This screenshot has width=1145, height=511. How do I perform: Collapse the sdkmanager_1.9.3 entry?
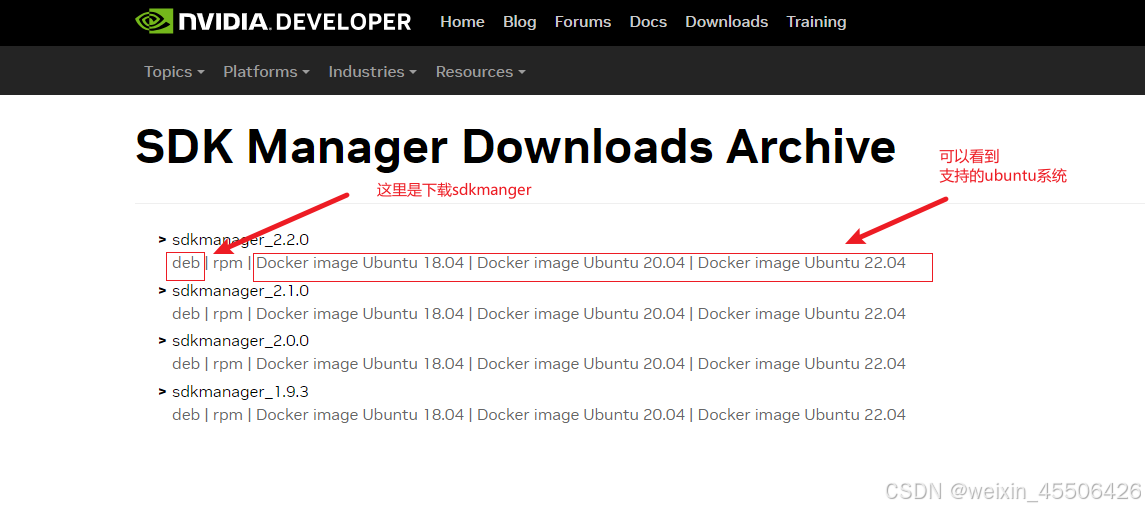[234, 392]
